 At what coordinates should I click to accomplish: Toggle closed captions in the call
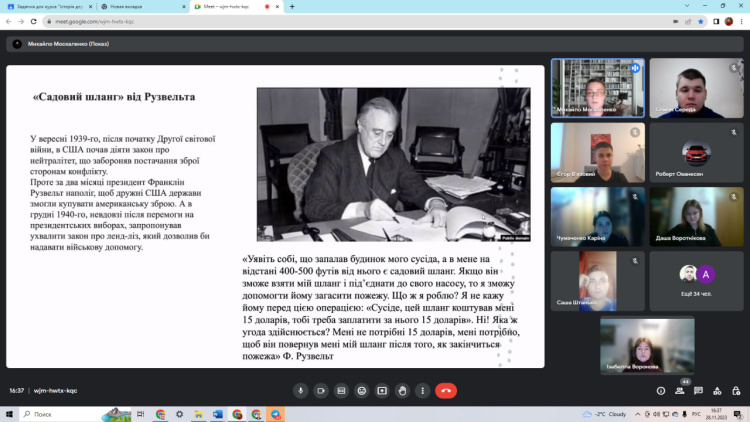pyautogui.click(x=341, y=390)
